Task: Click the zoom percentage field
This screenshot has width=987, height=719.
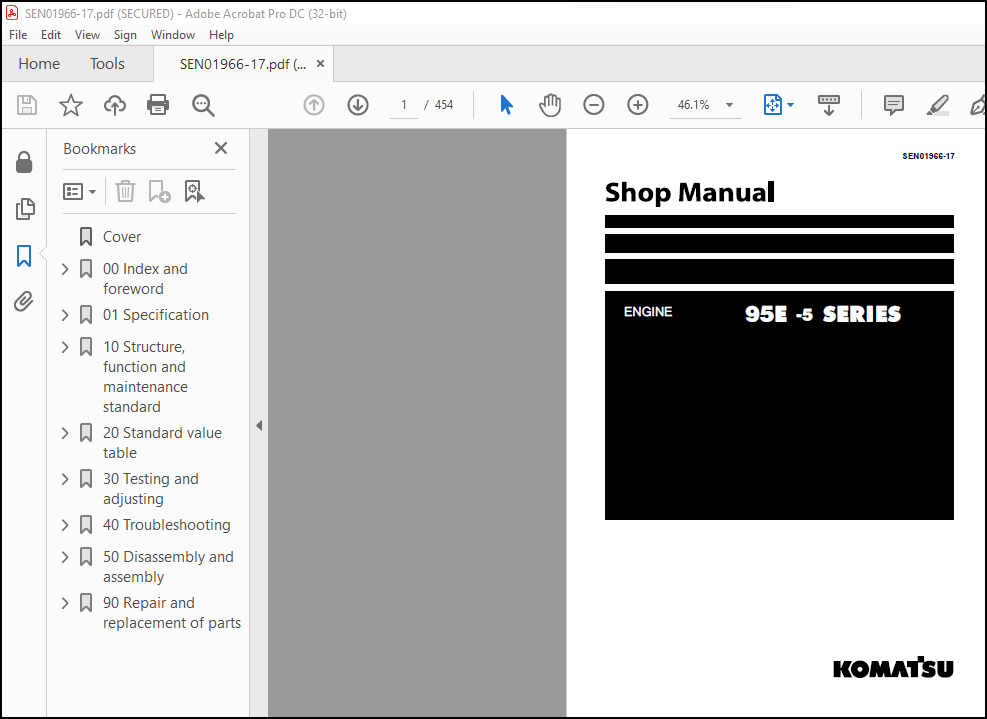Action: pyautogui.click(x=693, y=105)
